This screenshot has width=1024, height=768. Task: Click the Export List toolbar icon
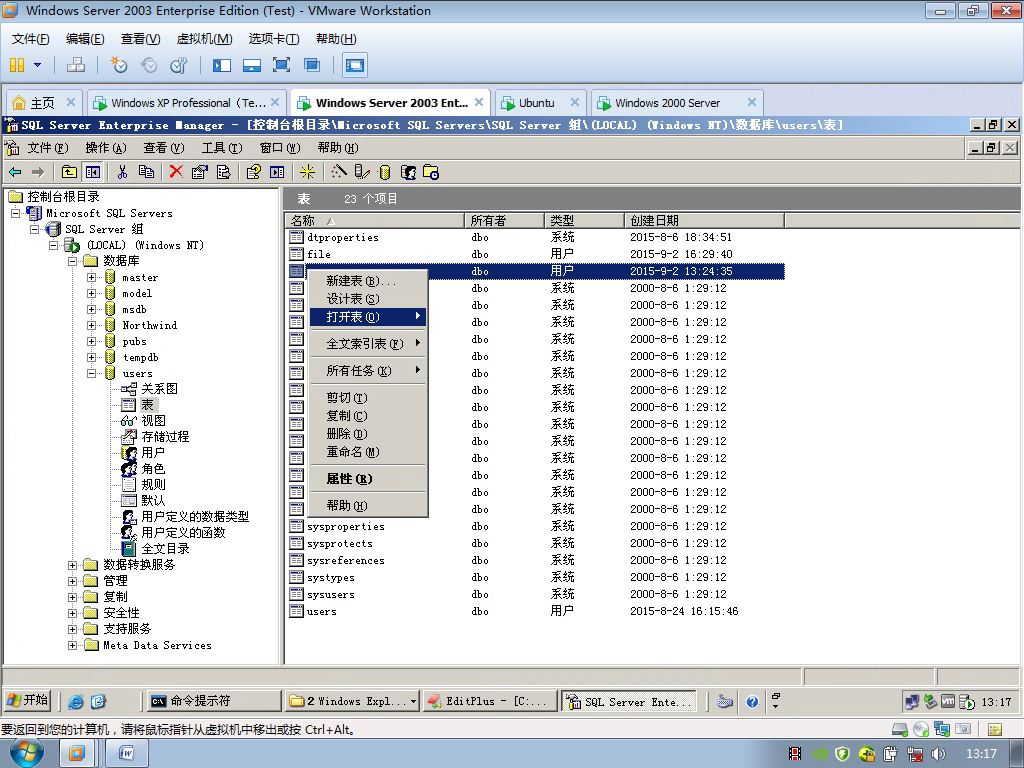click(x=223, y=172)
